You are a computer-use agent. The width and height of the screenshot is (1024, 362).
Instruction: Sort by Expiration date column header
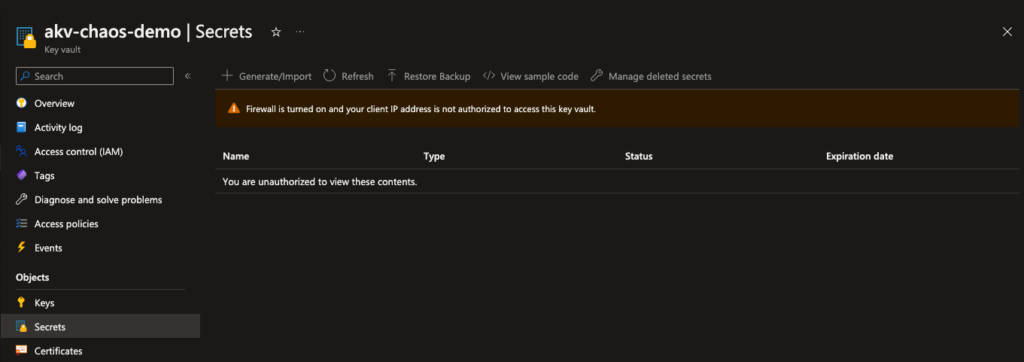tap(859, 156)
